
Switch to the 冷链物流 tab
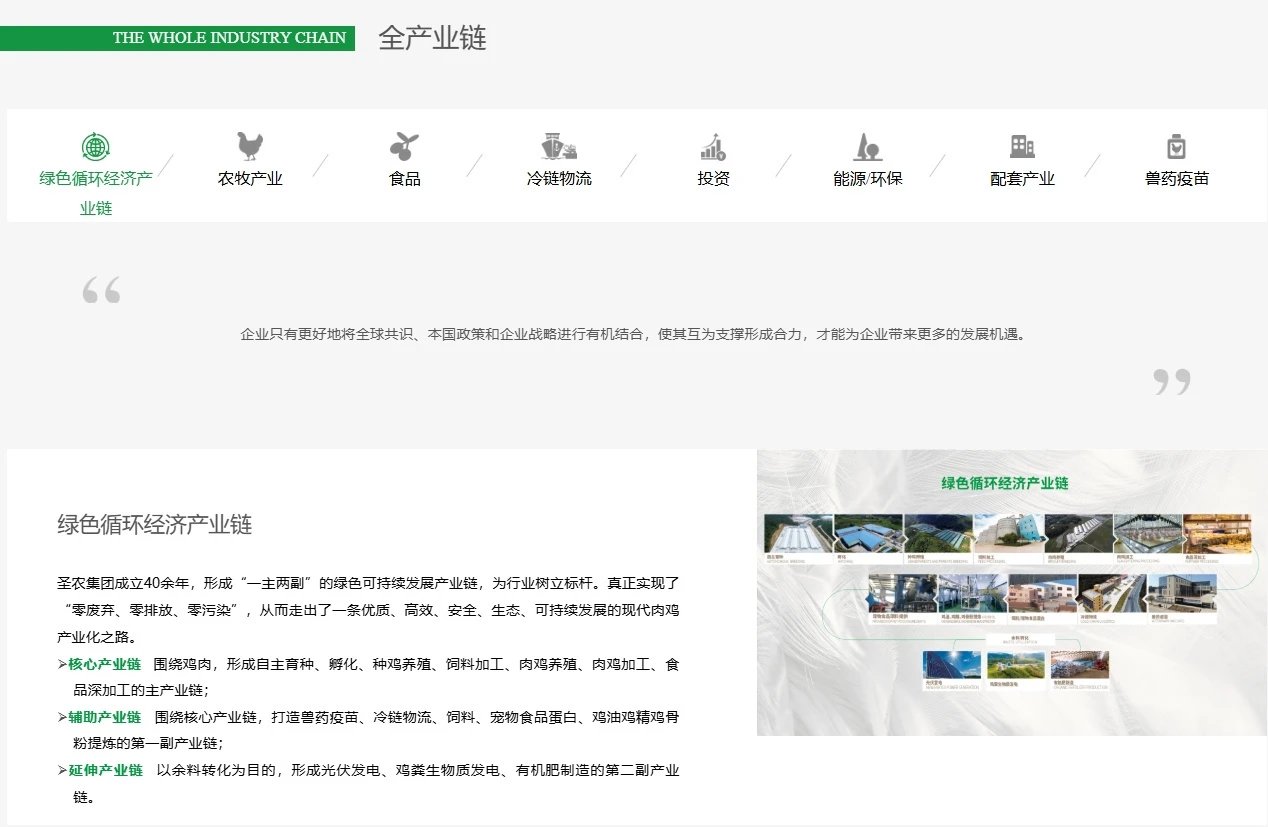click(x=559, y=179)
